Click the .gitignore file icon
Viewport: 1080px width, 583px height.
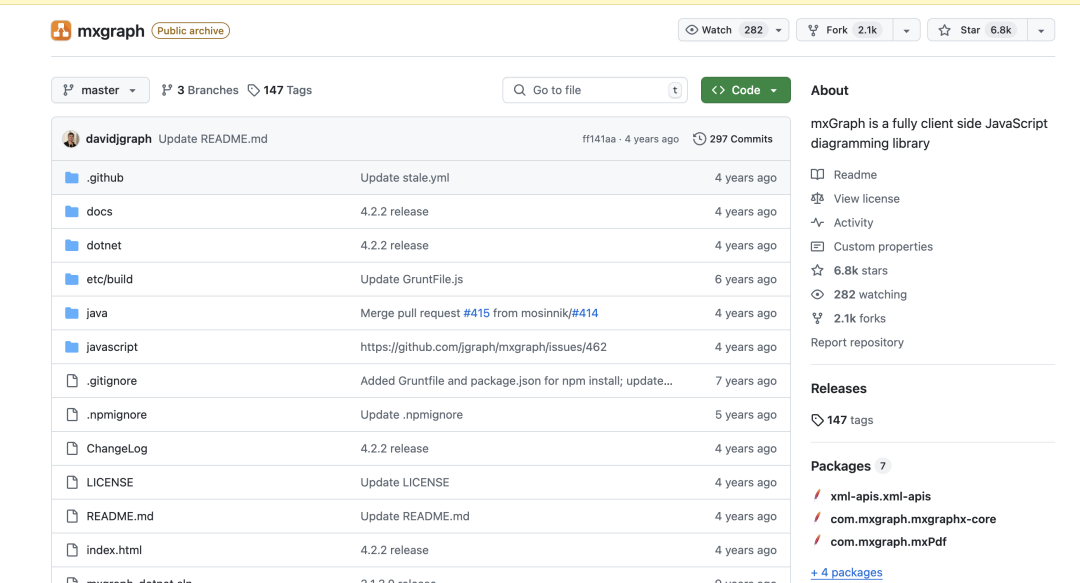point(72,380)
